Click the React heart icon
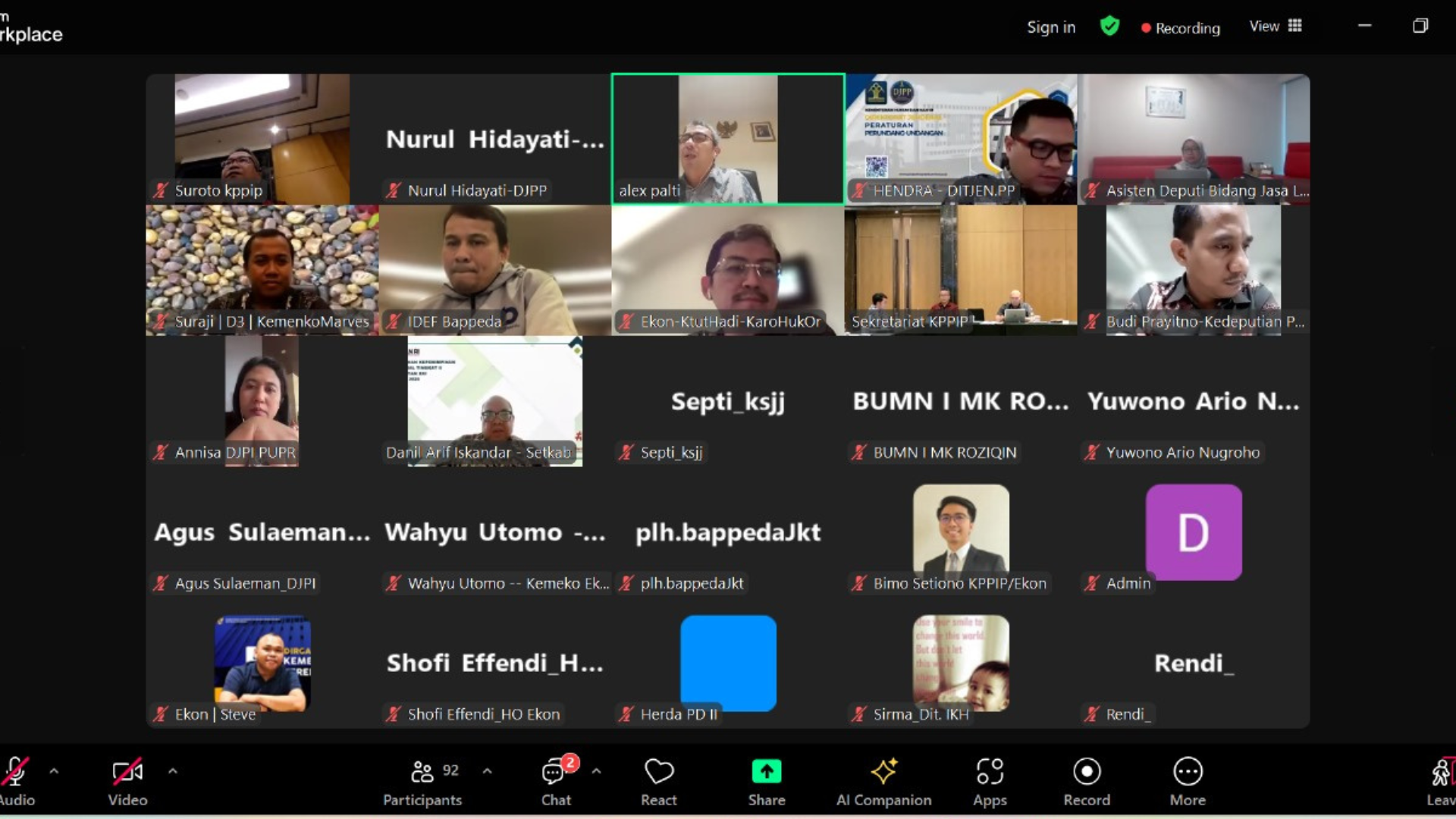The height and width of the screenshot is (819, 1456). (658, 772)
